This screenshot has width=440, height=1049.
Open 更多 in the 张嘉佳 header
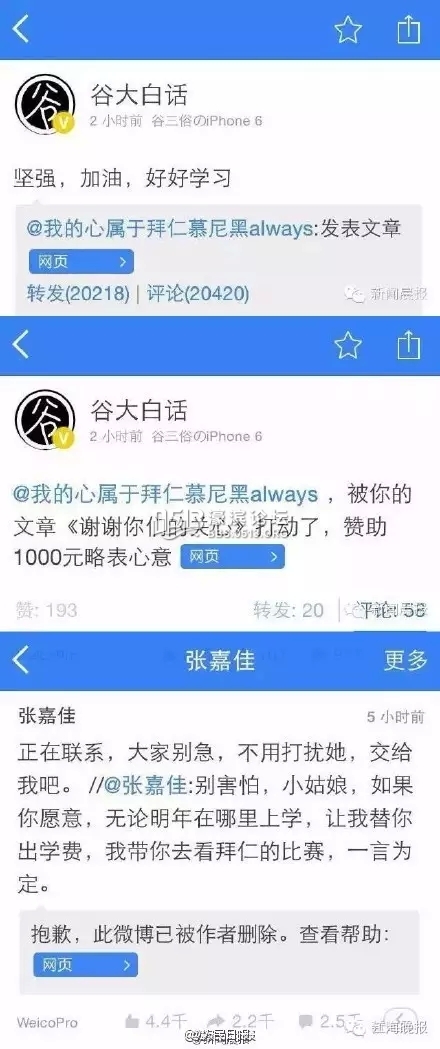click(405, 660)
